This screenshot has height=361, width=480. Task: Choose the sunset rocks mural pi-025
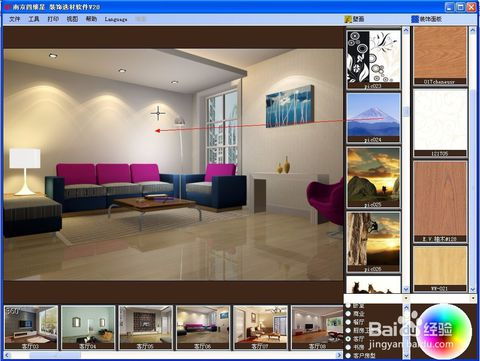[x=373, y=177]
